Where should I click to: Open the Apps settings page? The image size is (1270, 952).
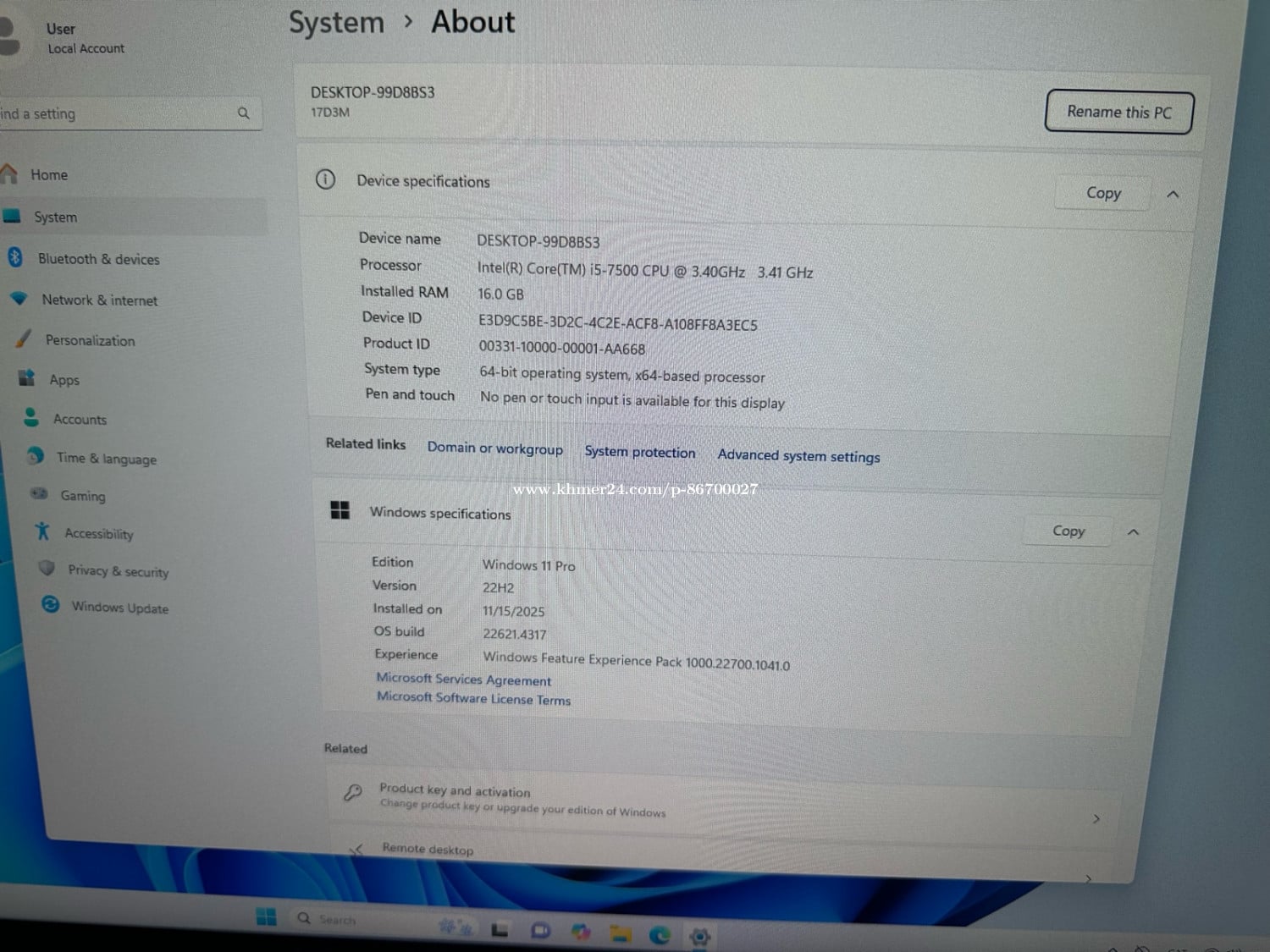coord(63,380)
